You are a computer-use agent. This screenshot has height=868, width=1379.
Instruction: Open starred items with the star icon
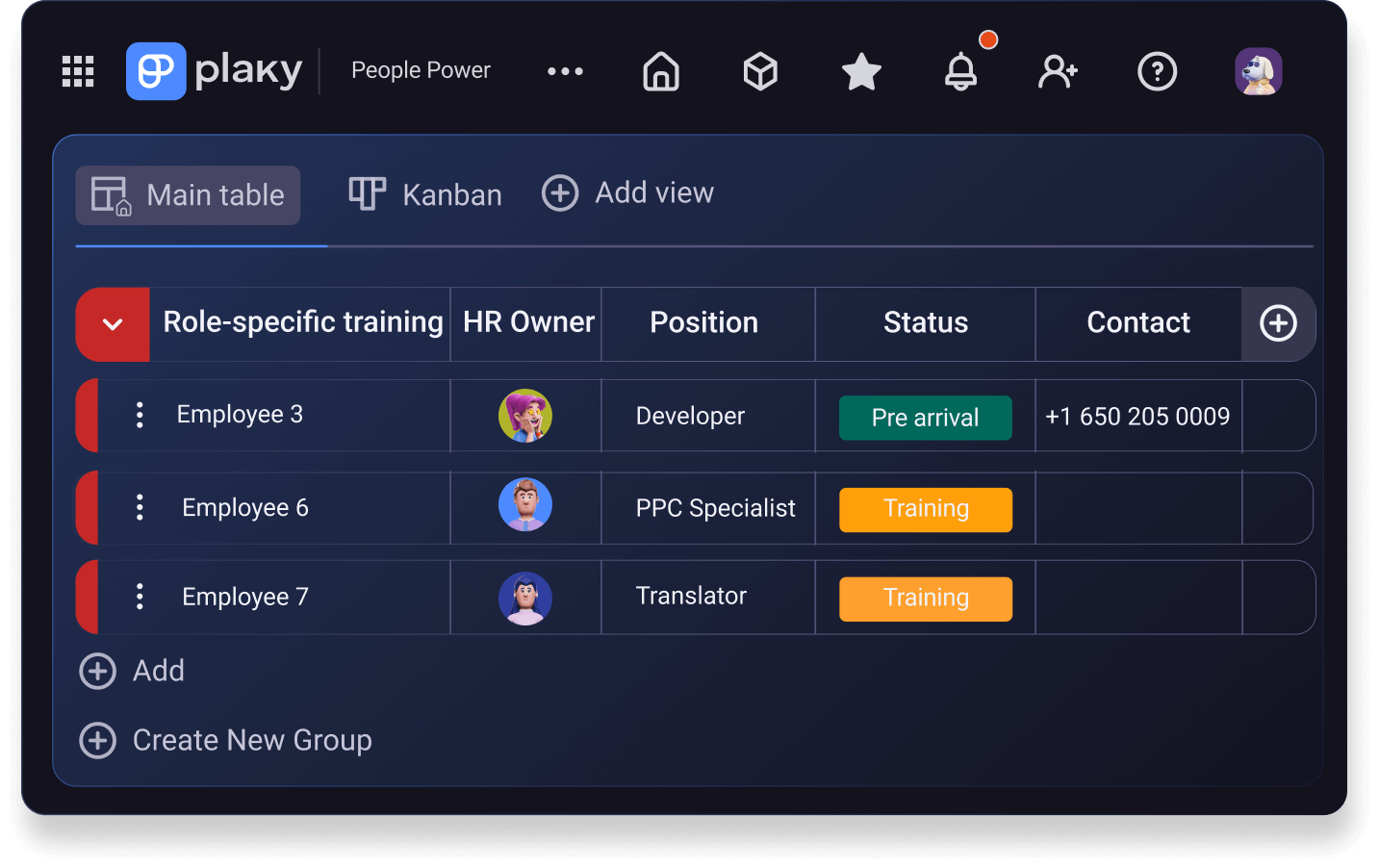(861, 71)
